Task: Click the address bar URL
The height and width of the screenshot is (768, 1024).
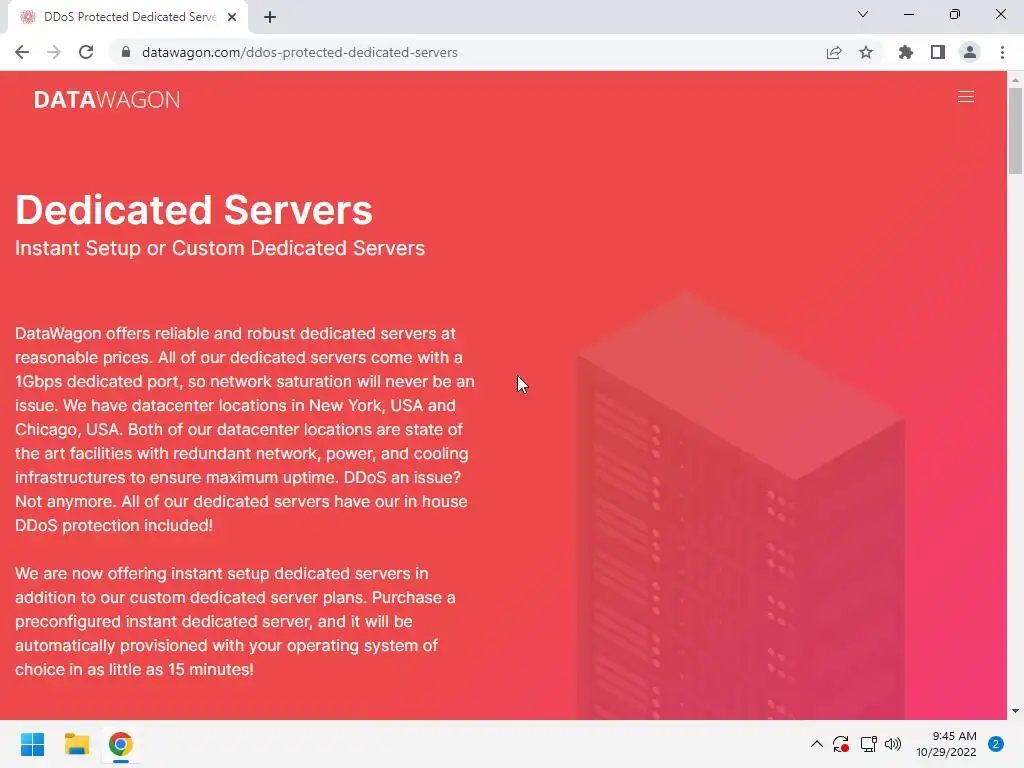Action: [300, 52]
